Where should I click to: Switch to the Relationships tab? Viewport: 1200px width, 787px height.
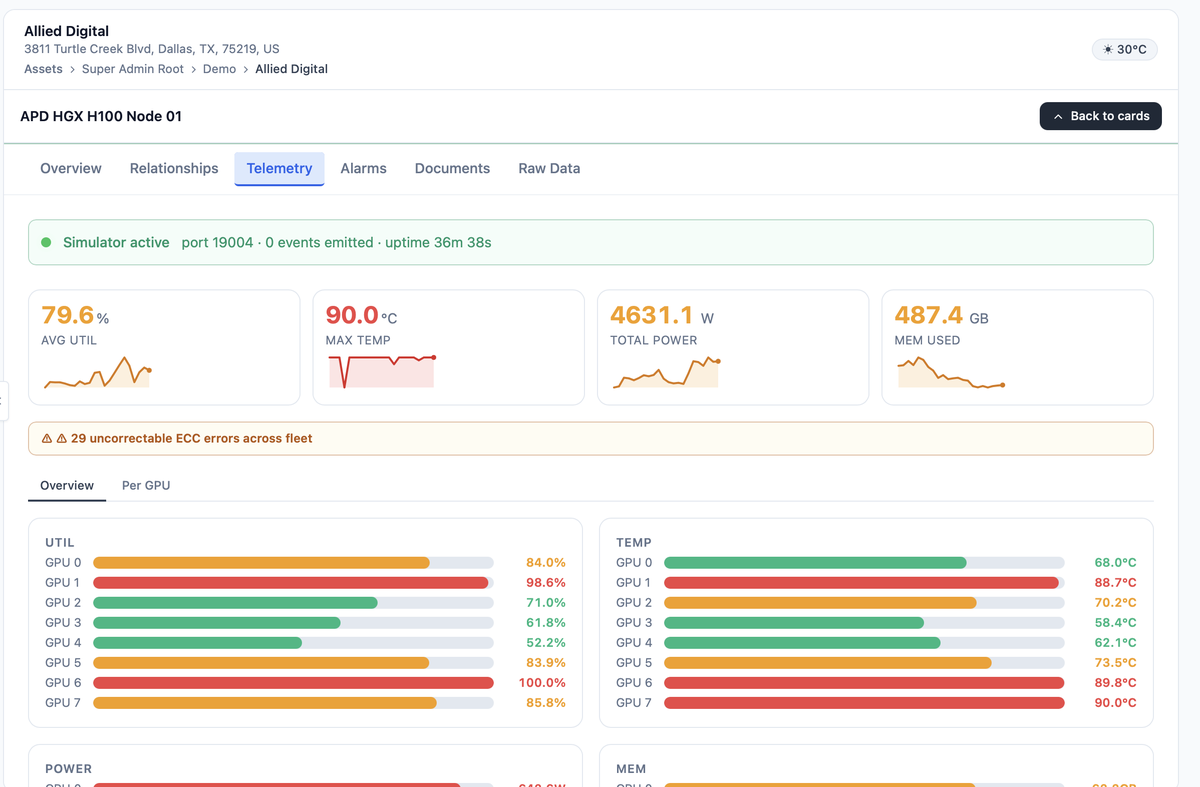tap(174, 168)
